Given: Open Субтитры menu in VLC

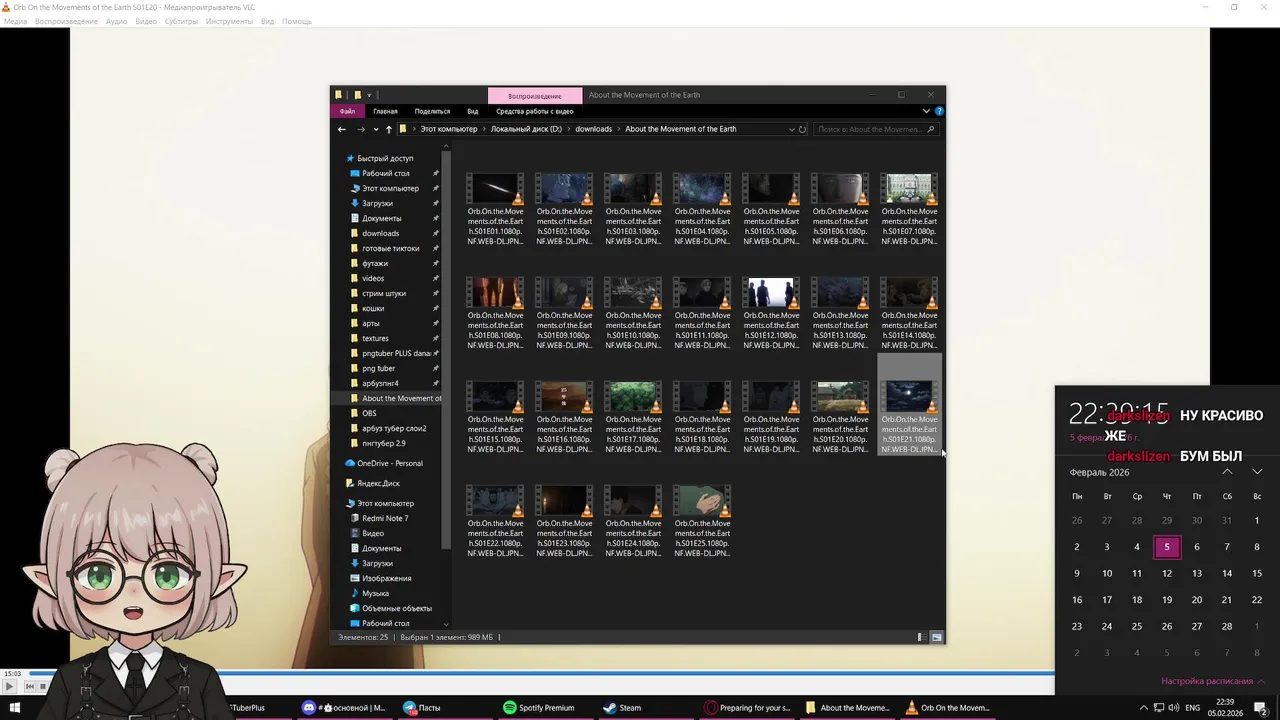Looking at the screenshot, I should point(181,21).
